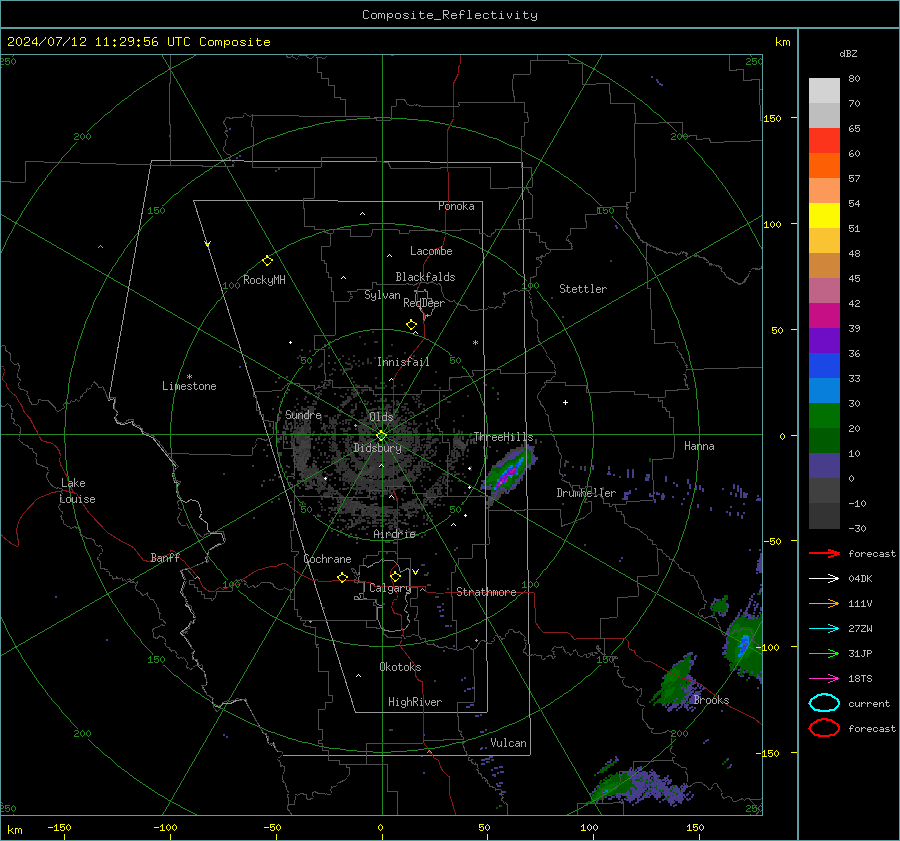Click the Innisfail label

point(403,362)
